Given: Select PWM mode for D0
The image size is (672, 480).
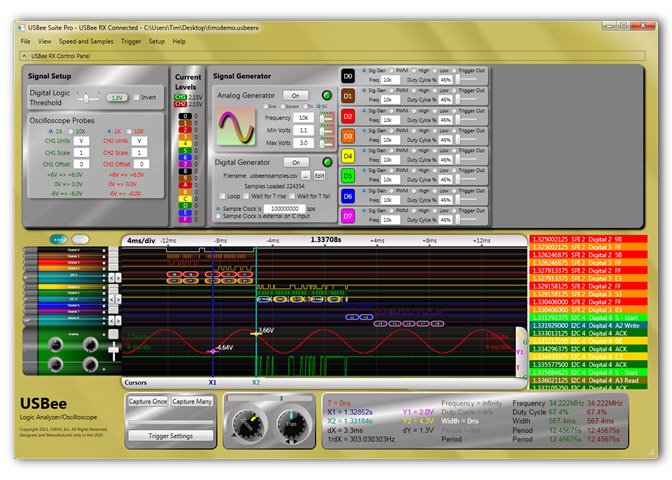Looking at the screenshot, I should click(x=391, y=70).
